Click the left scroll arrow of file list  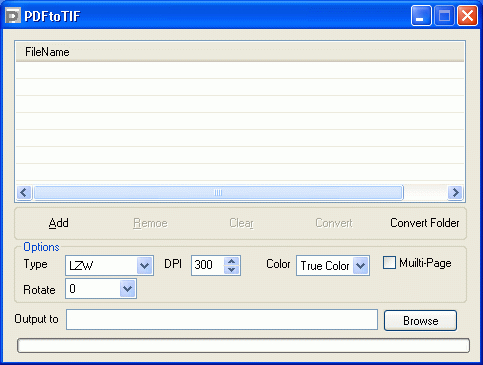24,192
